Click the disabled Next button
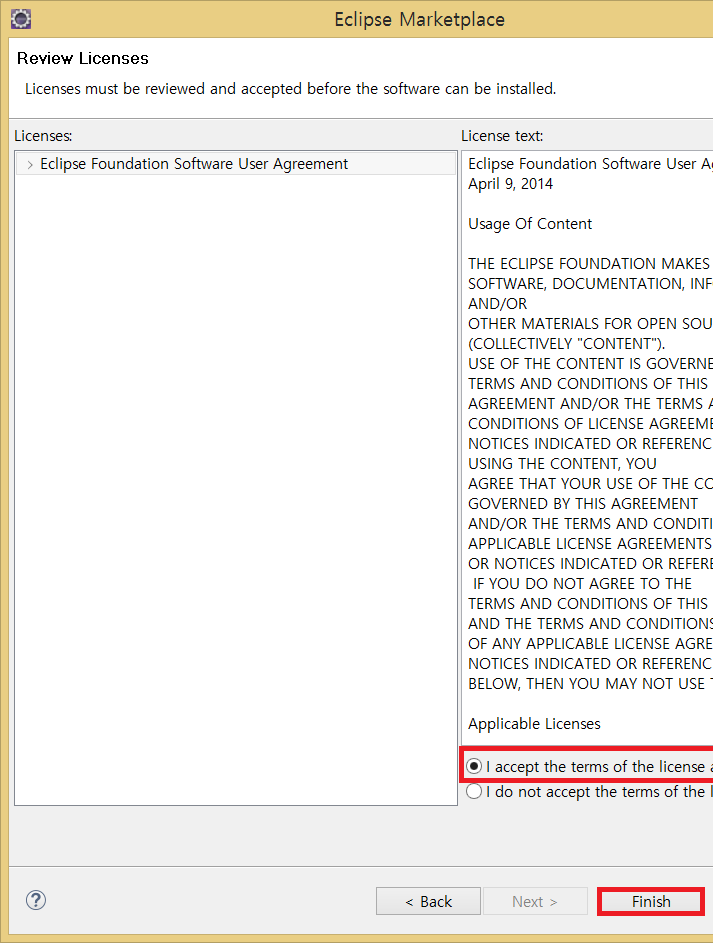This screenshot has height=943, width=713. (x=535, y=902)
